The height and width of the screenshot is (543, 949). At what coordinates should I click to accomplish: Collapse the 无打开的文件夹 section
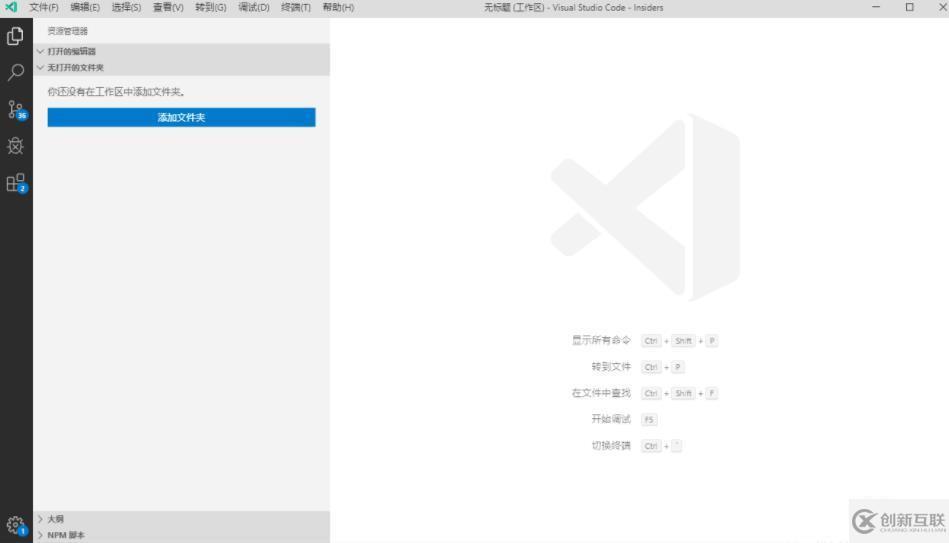(182, 68)
